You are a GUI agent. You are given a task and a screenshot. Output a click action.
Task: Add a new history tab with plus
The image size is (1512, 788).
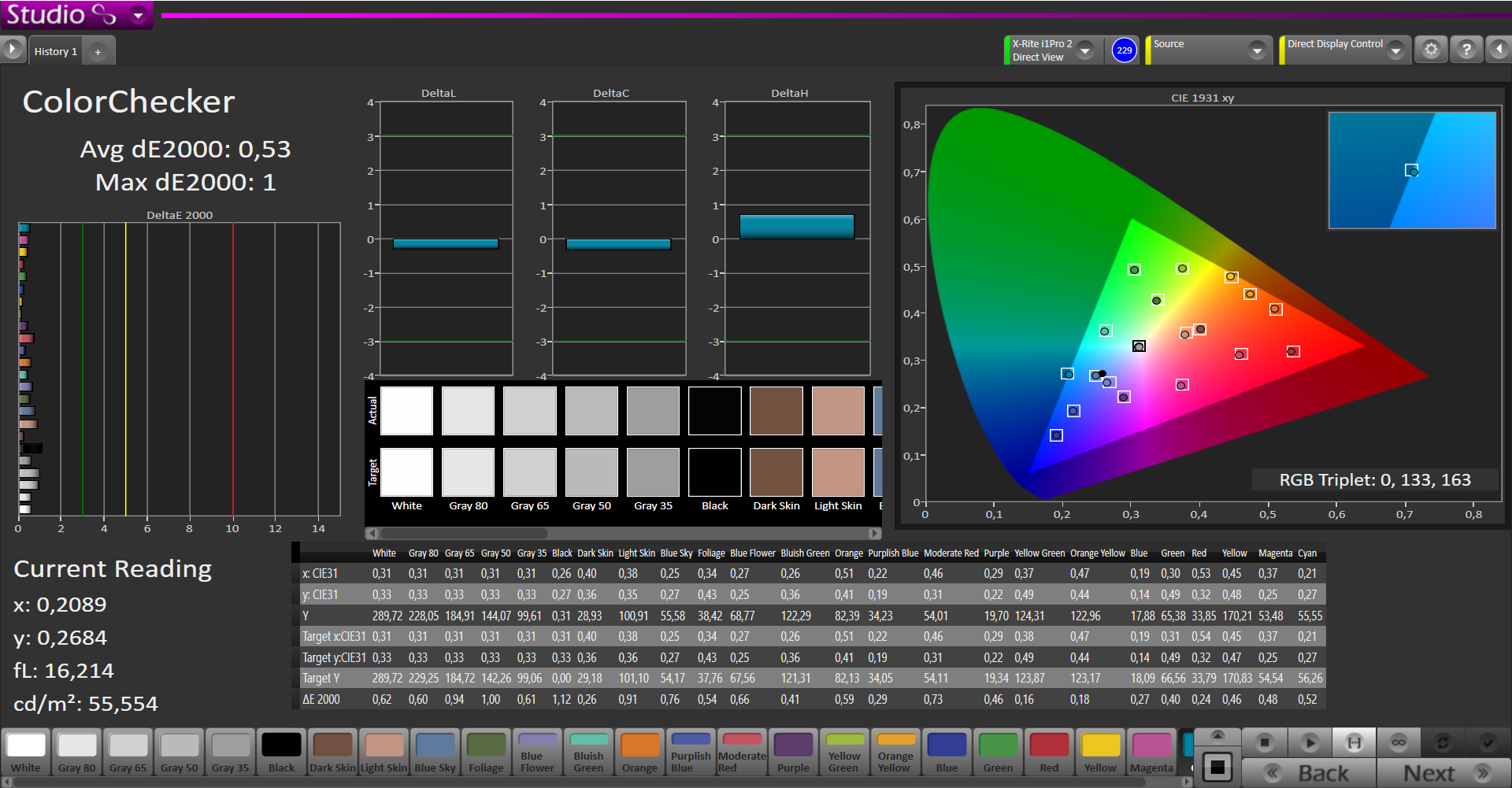[x=98, y=52]
